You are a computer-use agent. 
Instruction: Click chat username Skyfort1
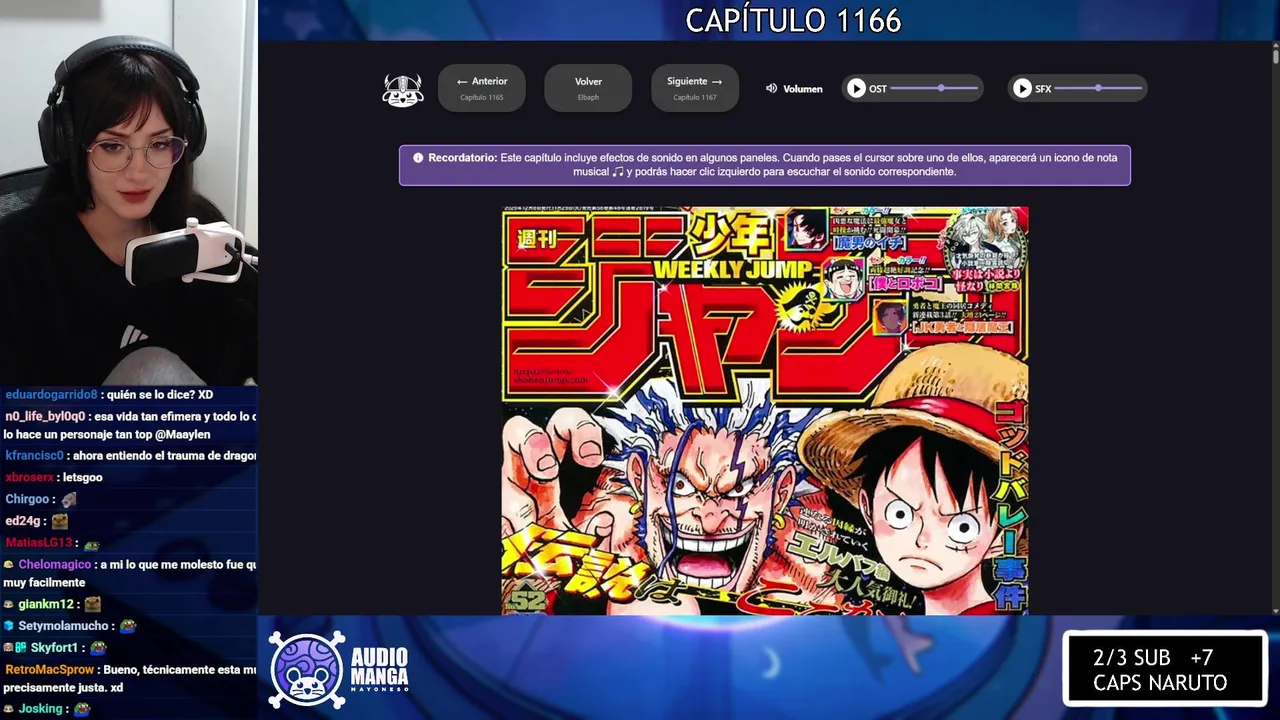[x=54, y=648]
